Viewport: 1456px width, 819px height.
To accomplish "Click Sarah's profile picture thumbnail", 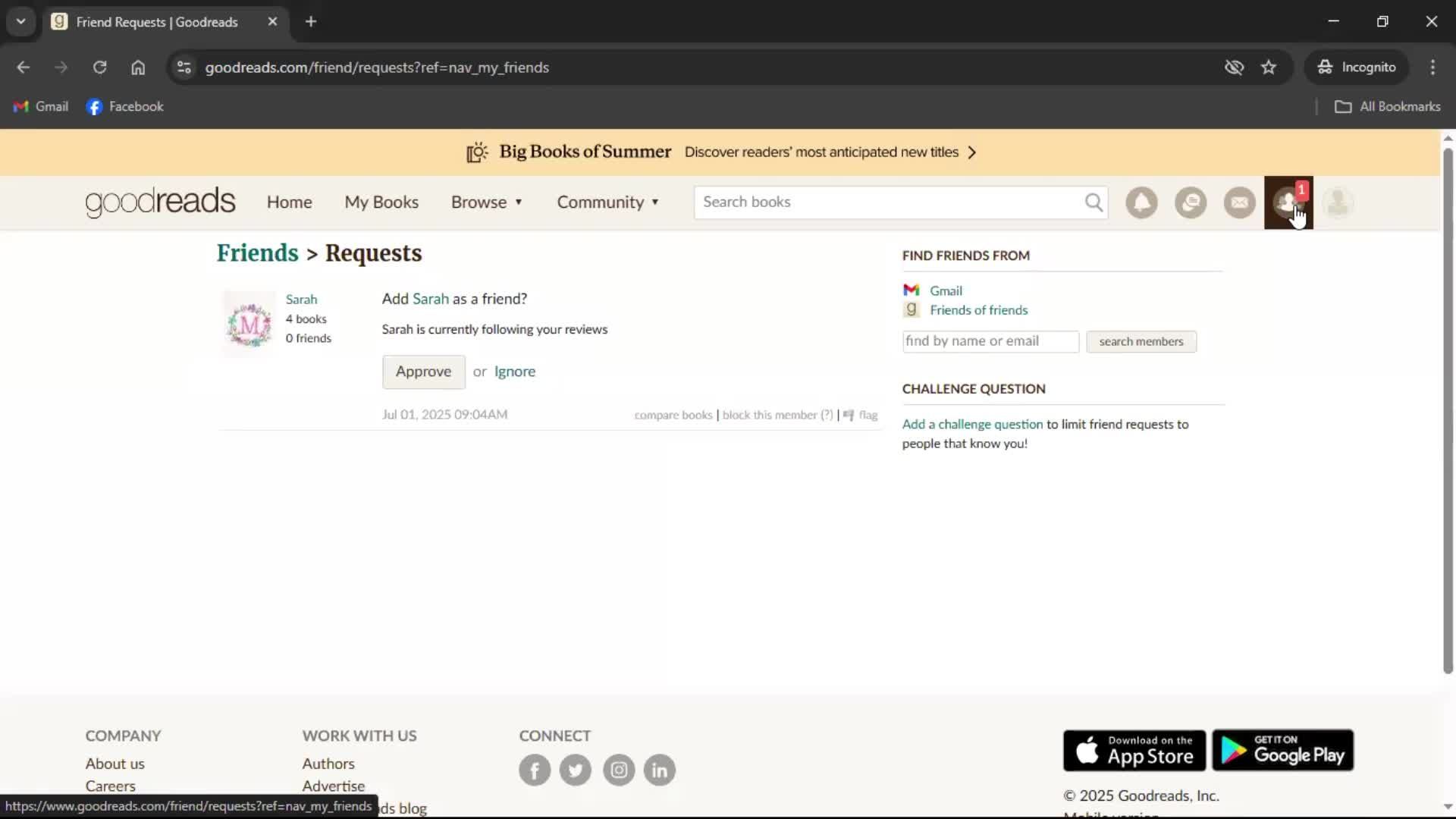I will (249, 324).
